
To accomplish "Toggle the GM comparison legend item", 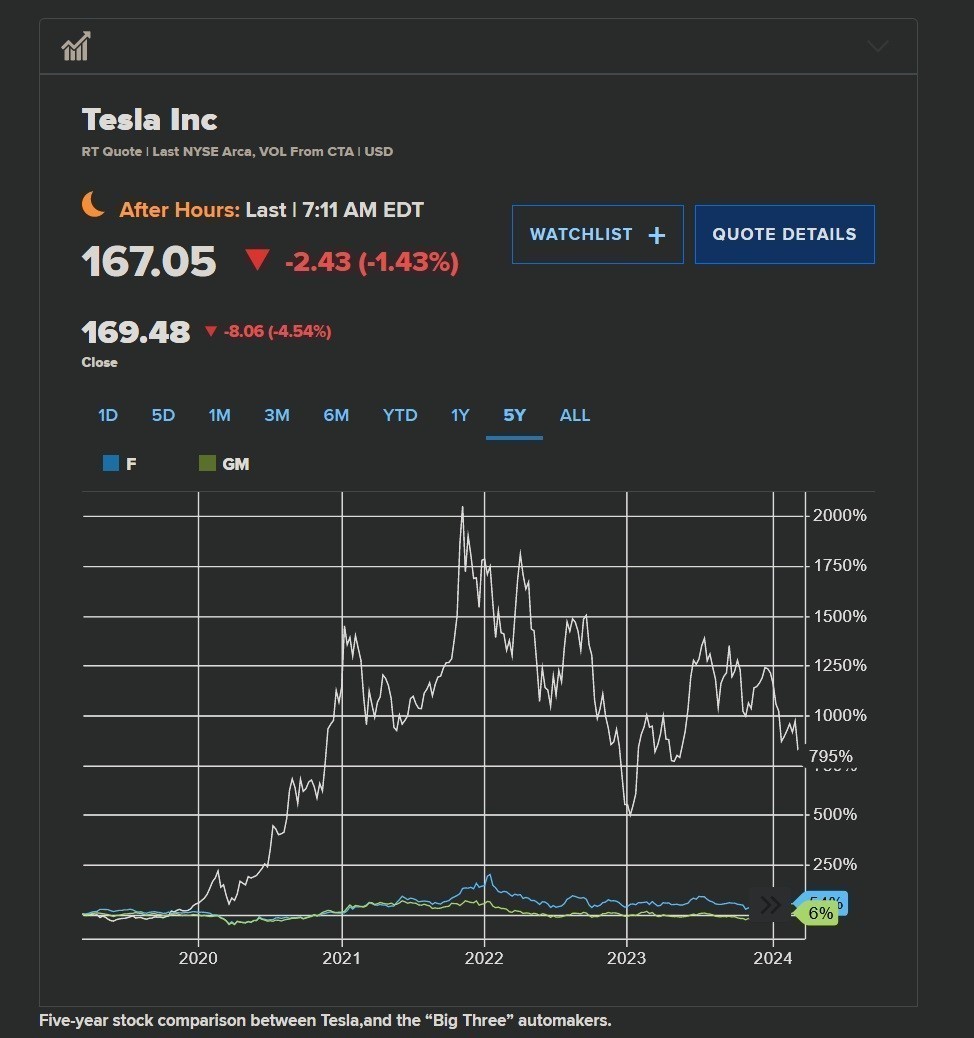I will tap(224, 464).
